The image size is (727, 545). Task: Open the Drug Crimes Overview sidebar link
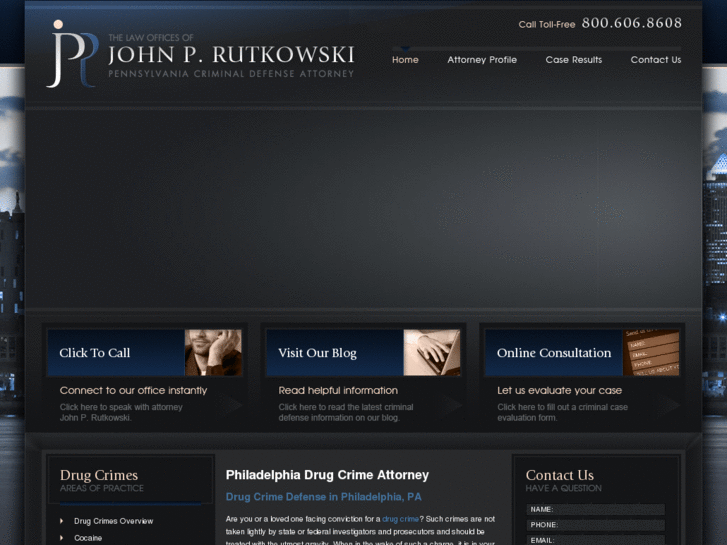(x=113, y=521)
